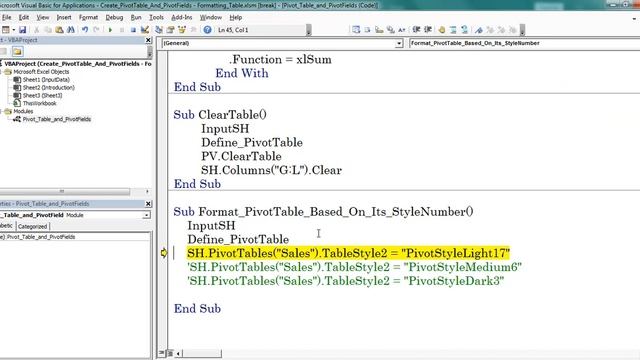Open Standard toolbar options arrow
Viewport: 640px width, 360px height.
coord(309,31)
